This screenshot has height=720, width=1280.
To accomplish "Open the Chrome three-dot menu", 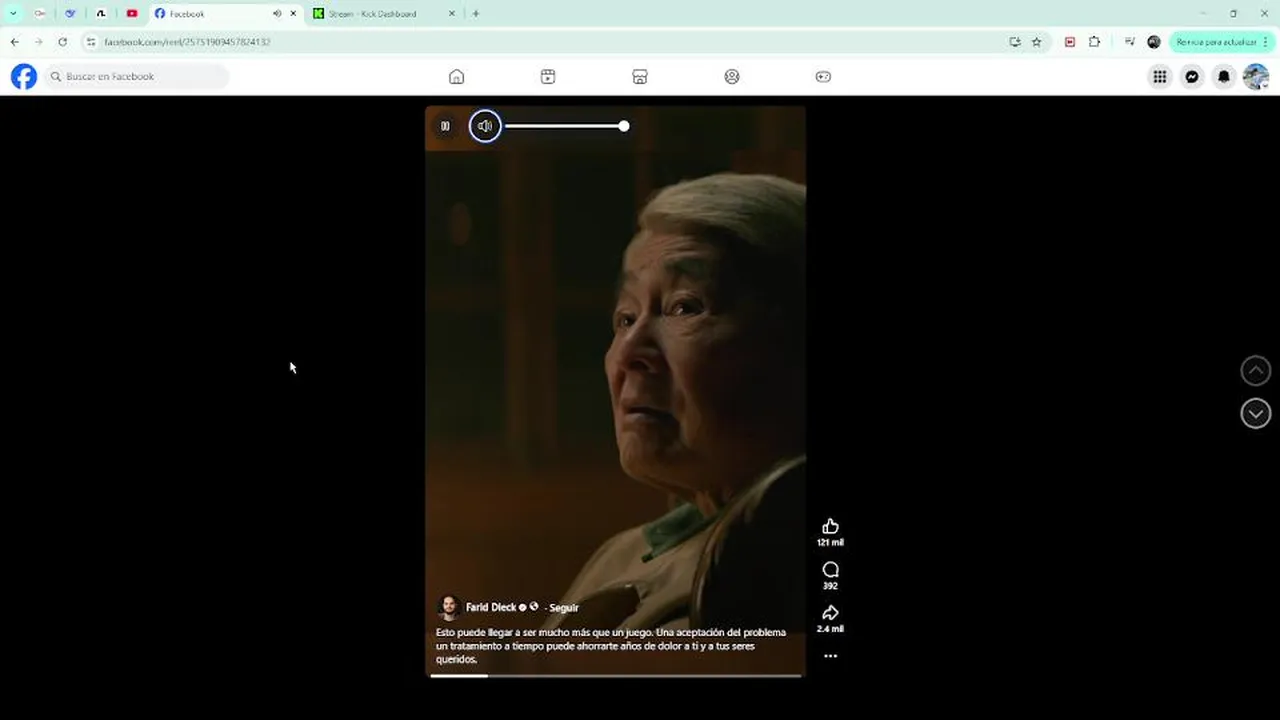I will coord(1267,42).
